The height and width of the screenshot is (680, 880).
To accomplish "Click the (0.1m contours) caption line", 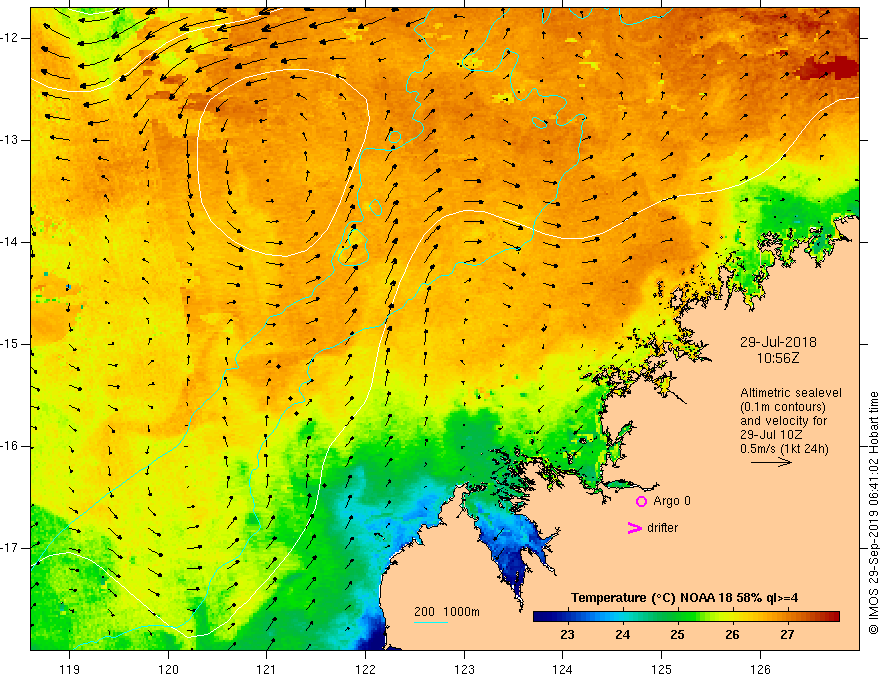I will (x=783, y=407).
